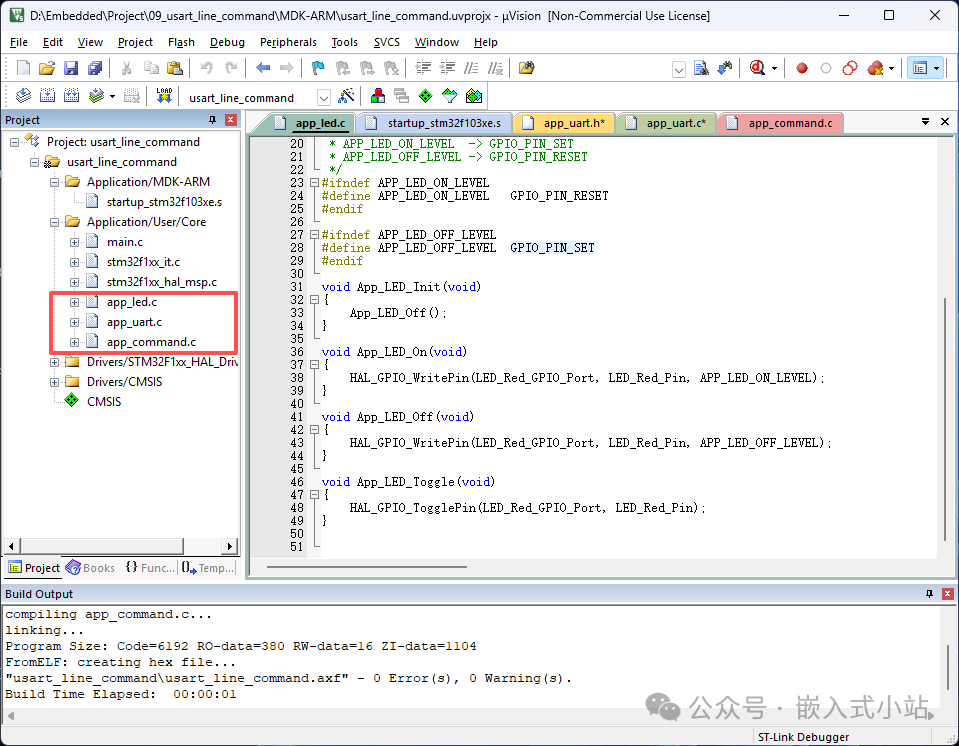This screenshot has width=959, height=746.
Task: Switch to the Books panel tab
Action: click(x=91, y=568)
